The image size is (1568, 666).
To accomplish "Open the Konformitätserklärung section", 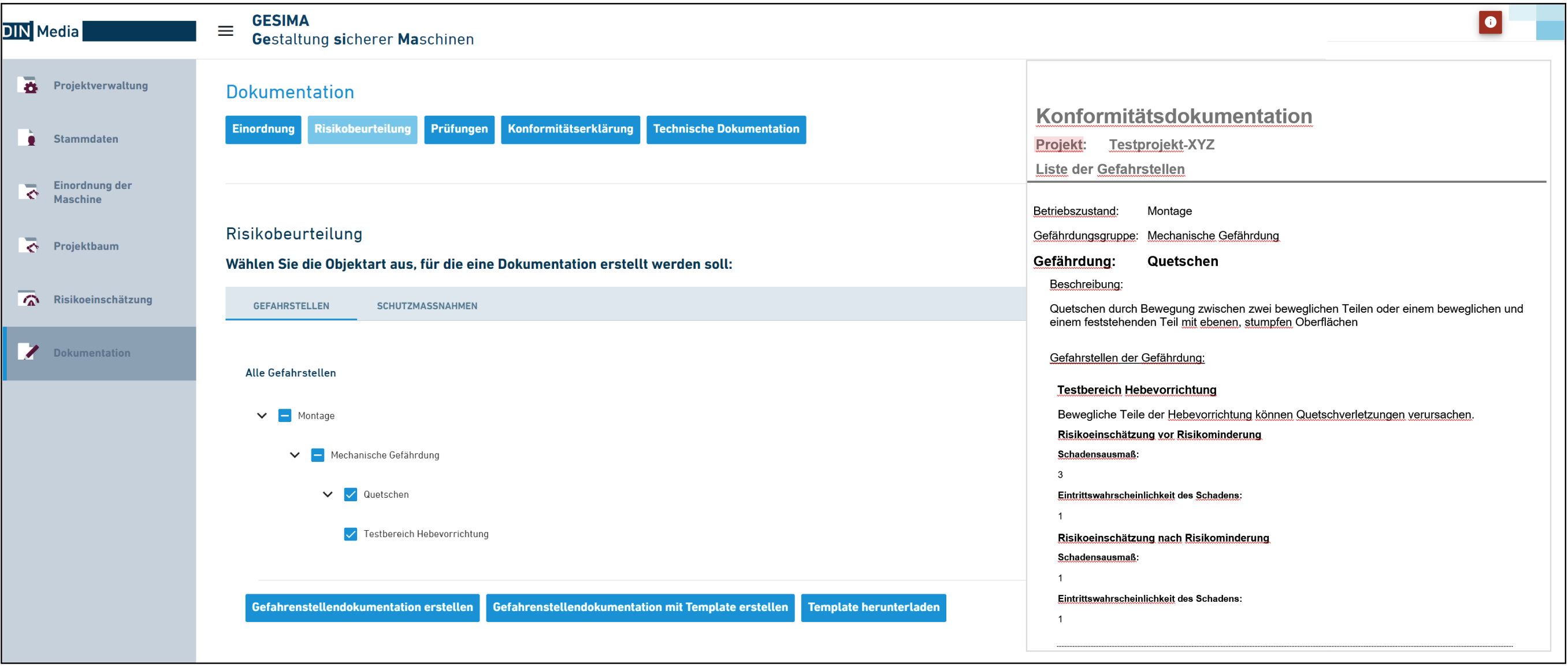I will click(x=570, y=129).
